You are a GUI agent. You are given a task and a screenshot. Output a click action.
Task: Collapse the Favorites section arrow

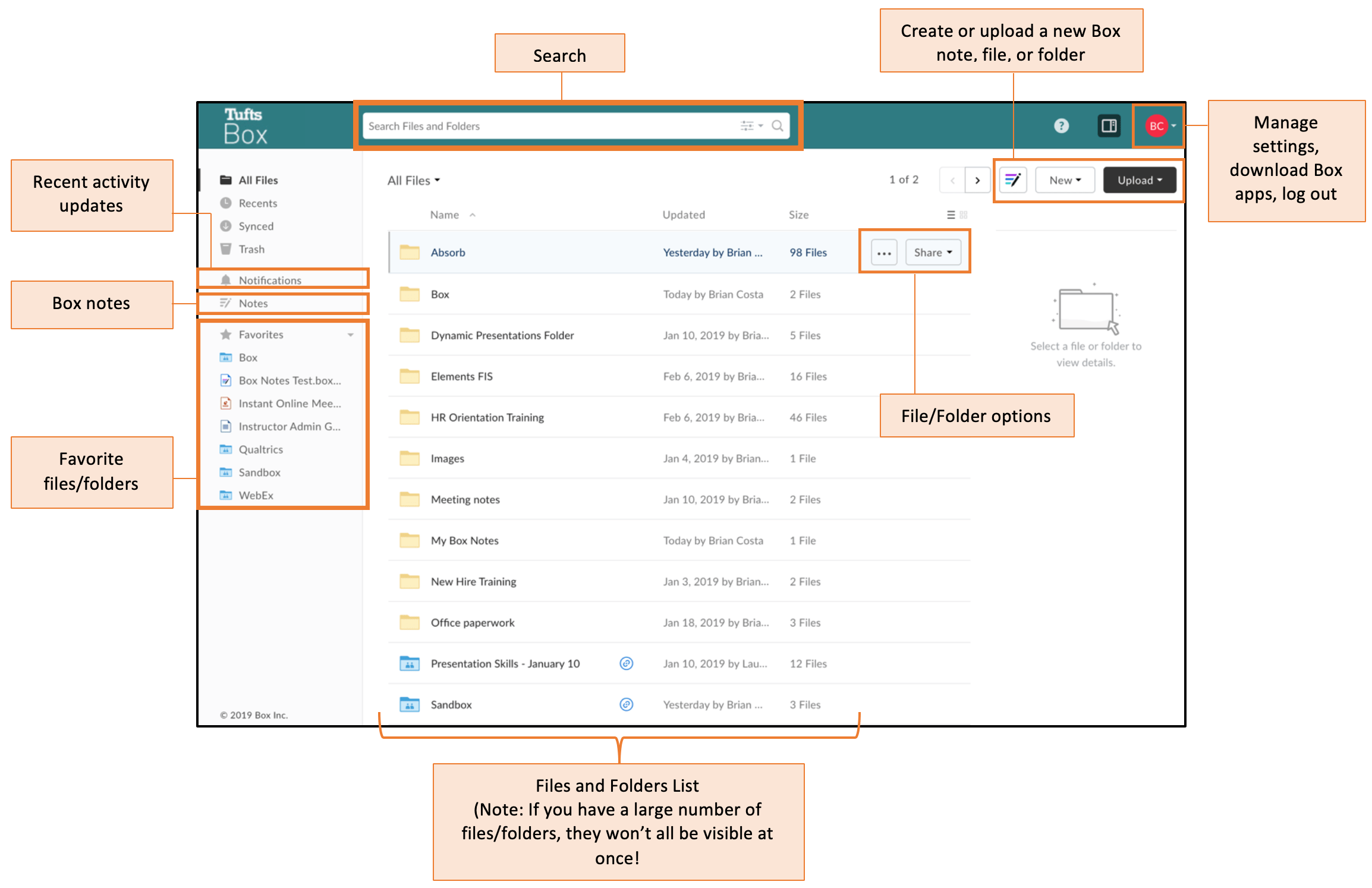coord(351,335)
